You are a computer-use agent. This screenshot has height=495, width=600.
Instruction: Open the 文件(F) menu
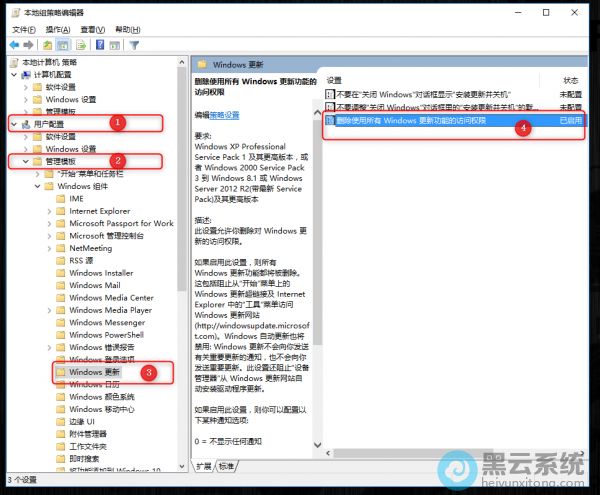[20, 30]
